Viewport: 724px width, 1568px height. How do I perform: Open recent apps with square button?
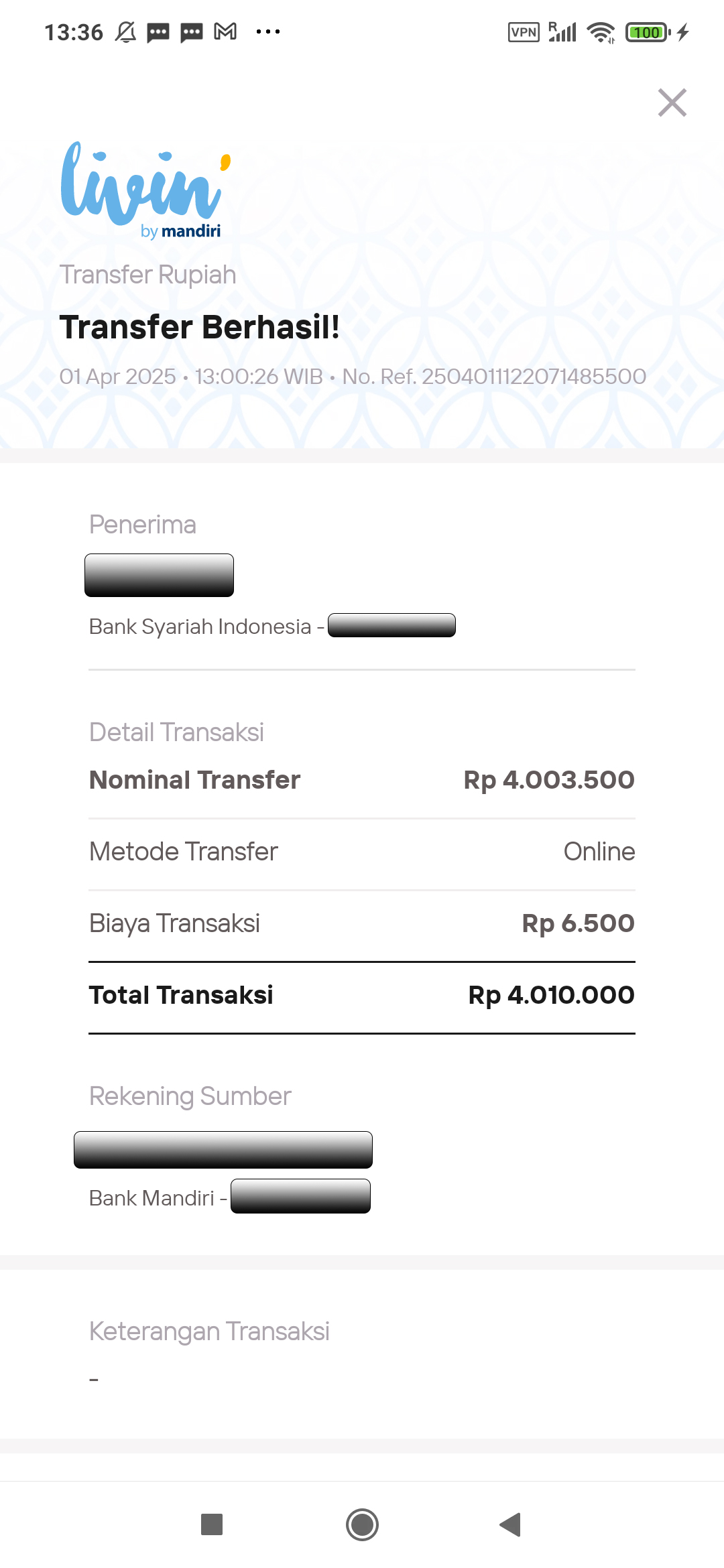click(212, 1524)
